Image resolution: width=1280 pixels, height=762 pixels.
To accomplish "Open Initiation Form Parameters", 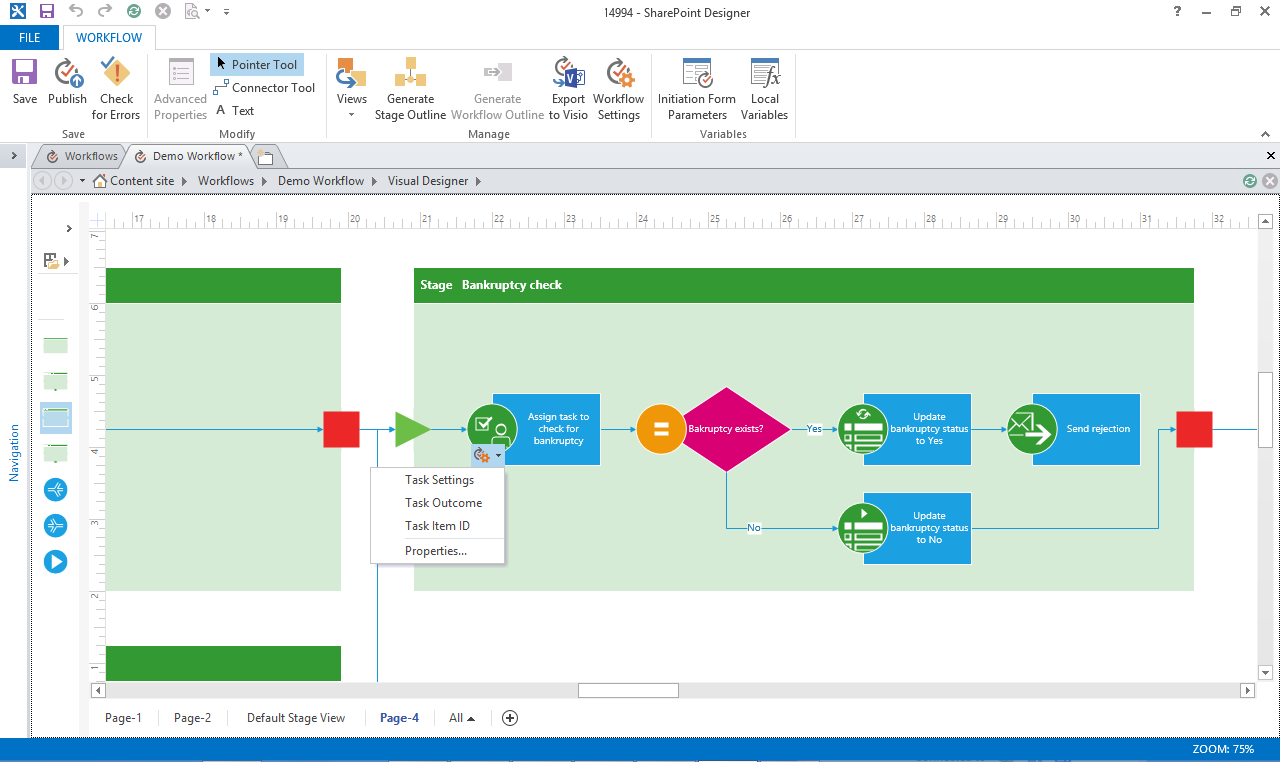I will (x=696, y=88).
